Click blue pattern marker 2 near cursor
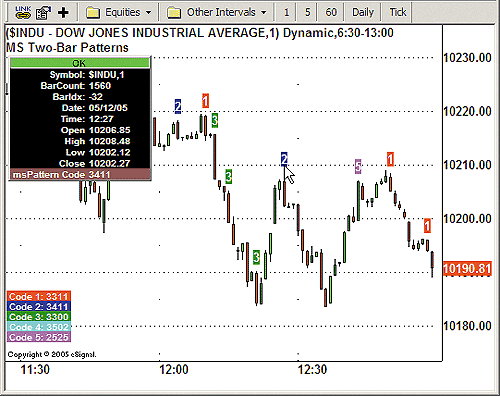This screenshot has height=396, width=500. tap(284, 159)
